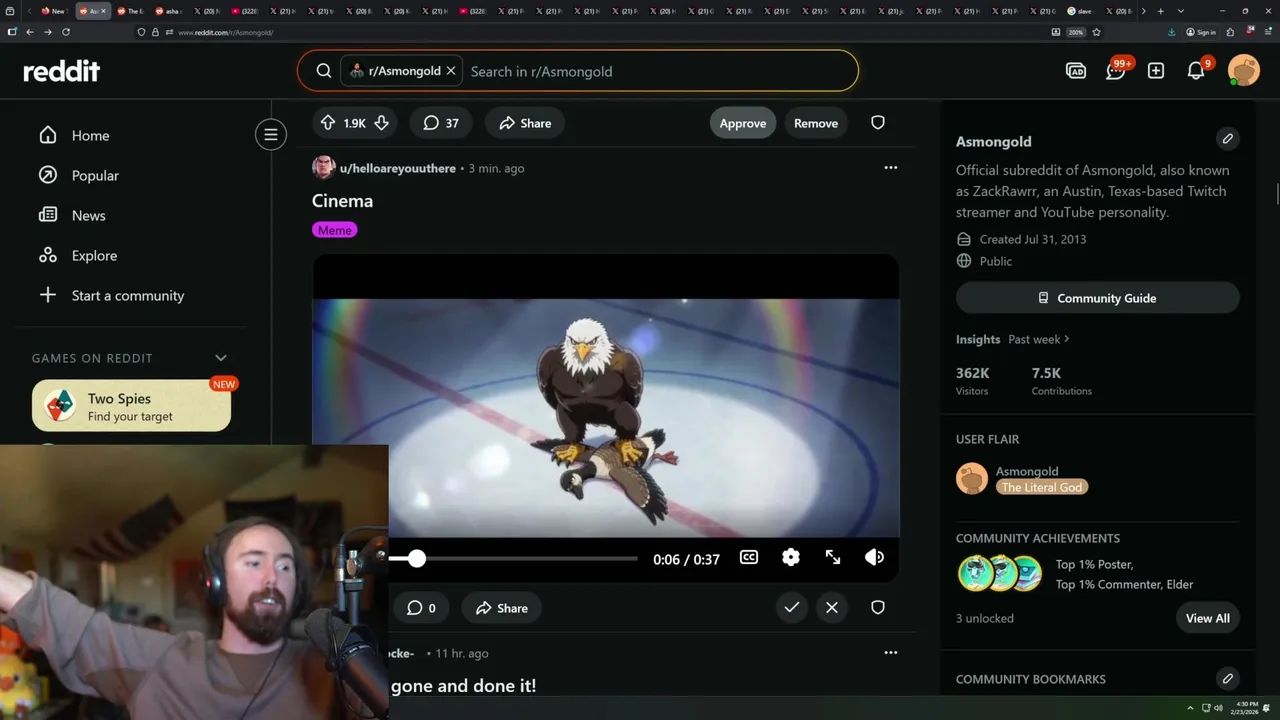Edit the Community Bookmarks
Viewport: 1280px width, 720px height.
coord(1228,678)
